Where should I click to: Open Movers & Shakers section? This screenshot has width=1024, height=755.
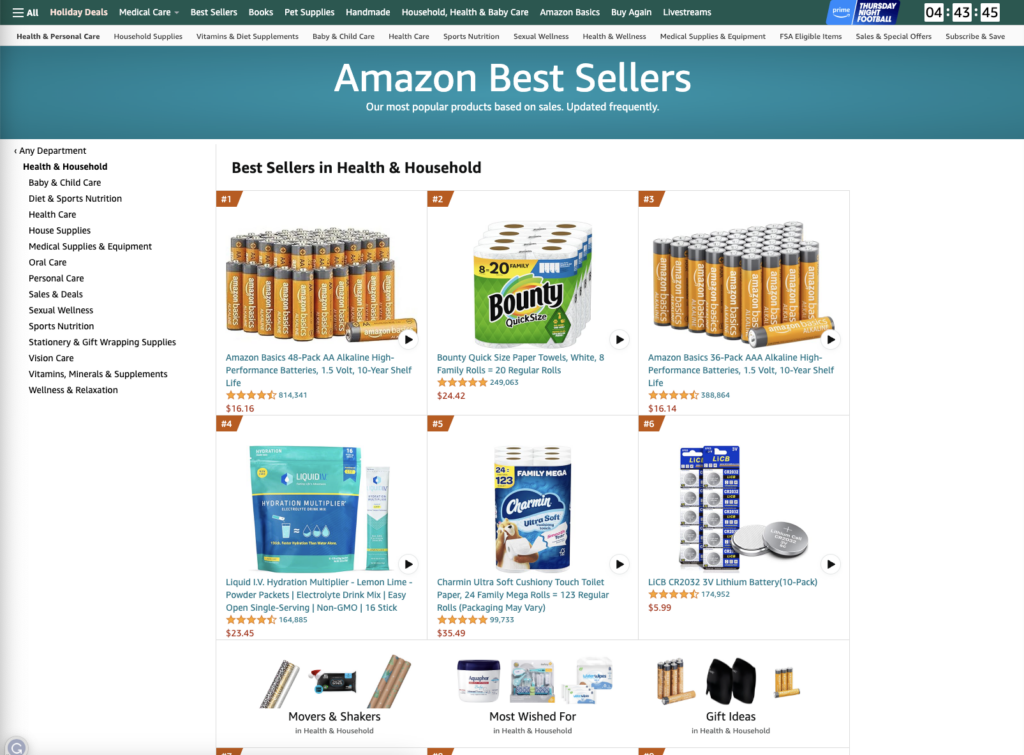tap(334, 716)
